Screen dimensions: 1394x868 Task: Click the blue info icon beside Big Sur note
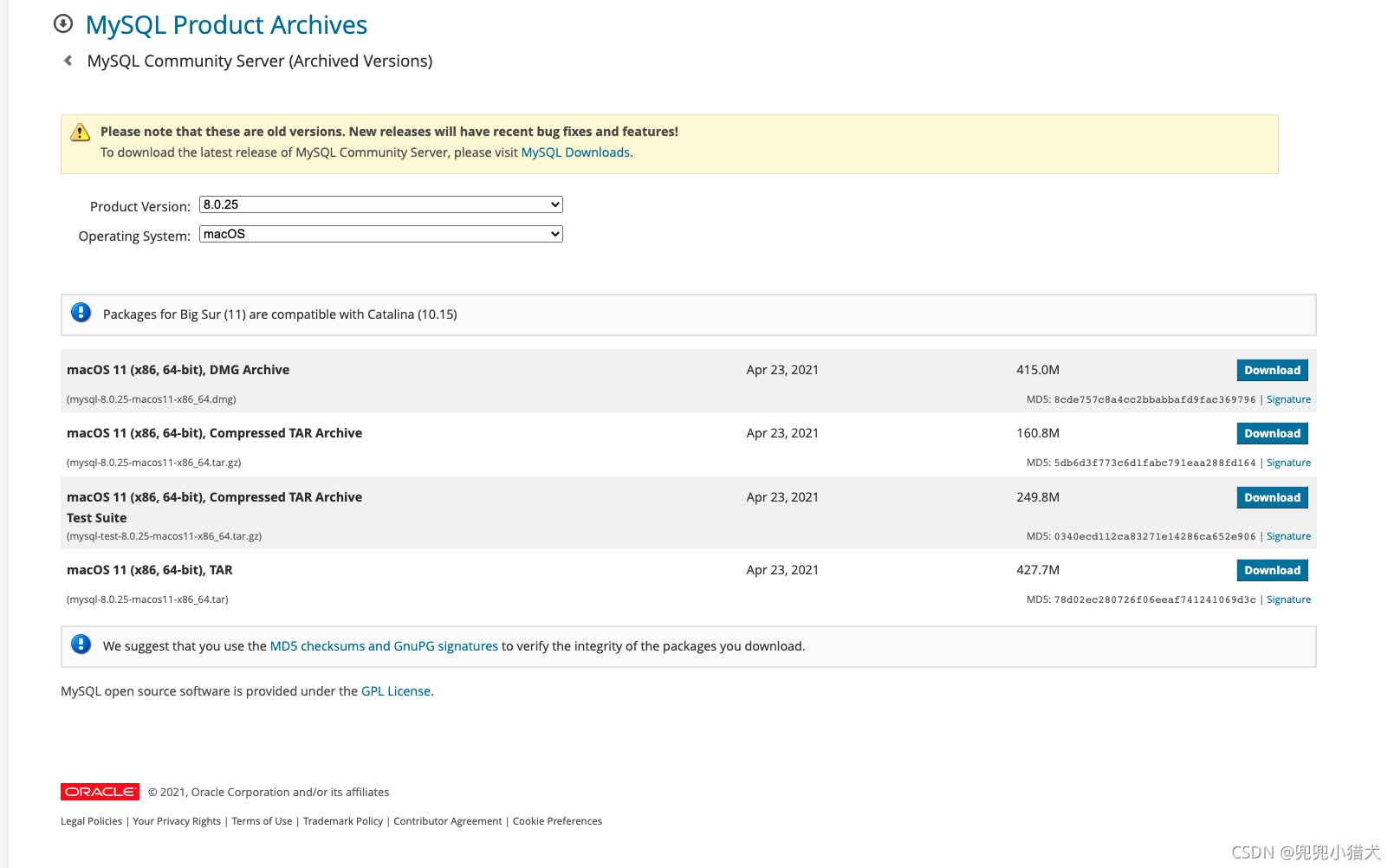click(x=81, y=313)
